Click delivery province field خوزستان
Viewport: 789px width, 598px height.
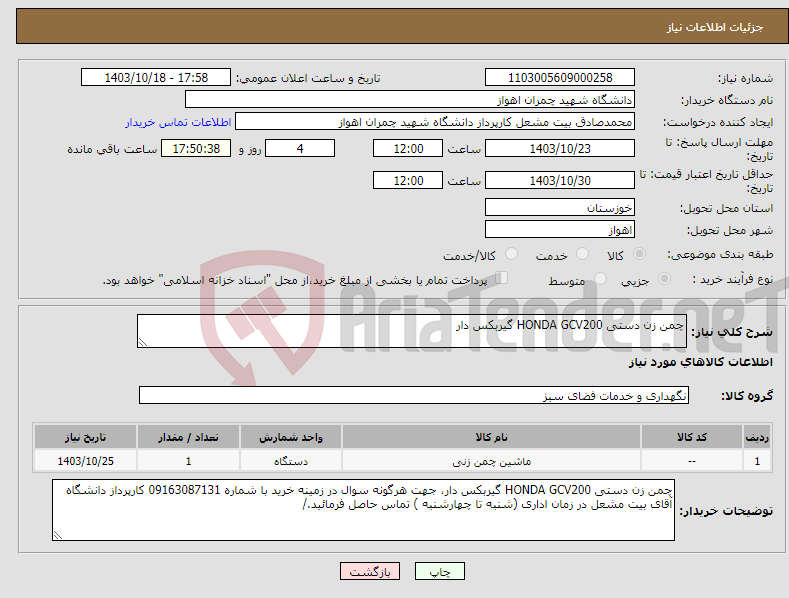(x=560, y=207)
